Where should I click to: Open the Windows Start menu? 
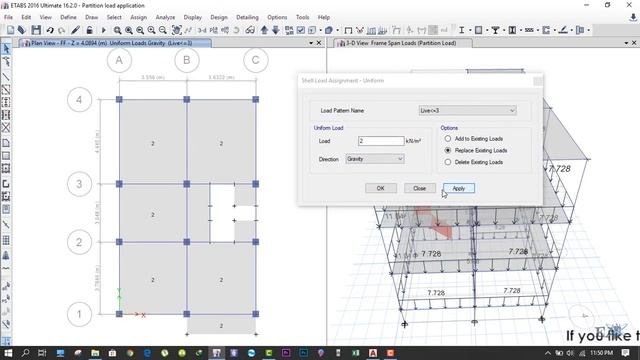coord(8,353)
